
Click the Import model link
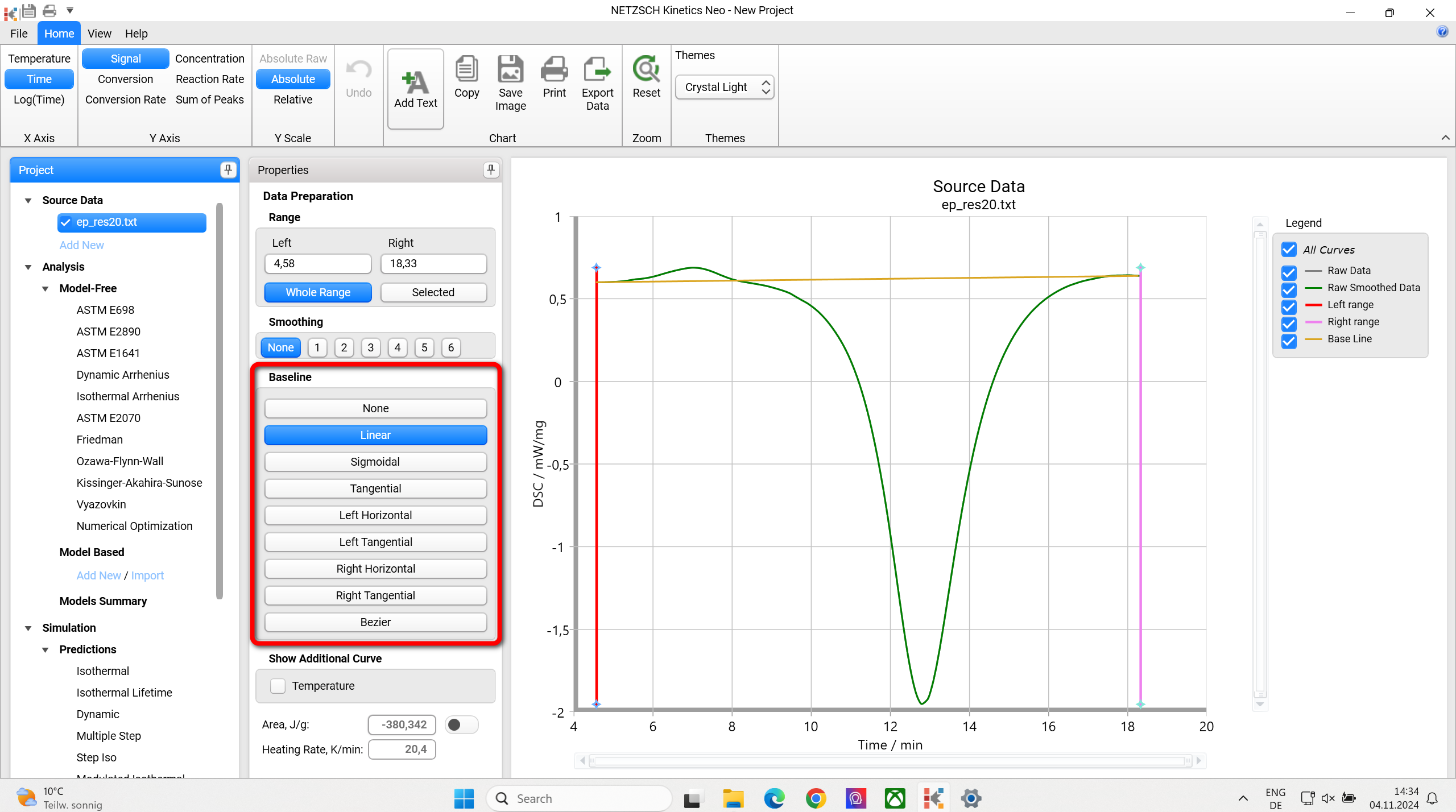point(147,575)
